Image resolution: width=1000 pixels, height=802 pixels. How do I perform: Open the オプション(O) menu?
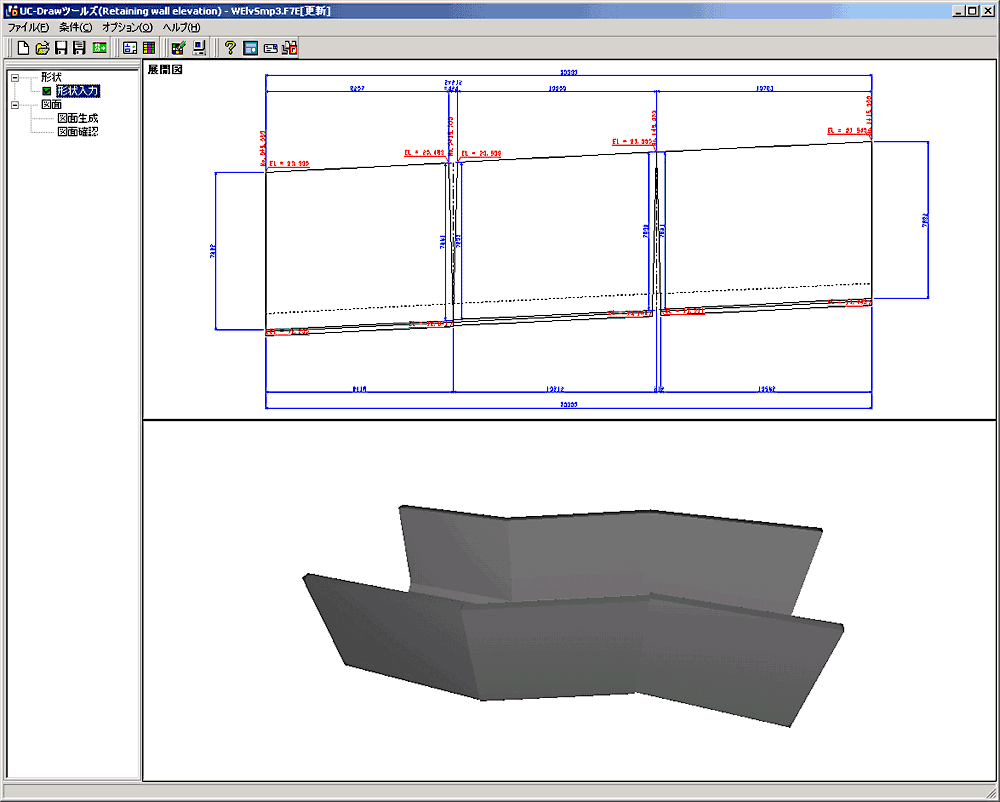point(128,28)
